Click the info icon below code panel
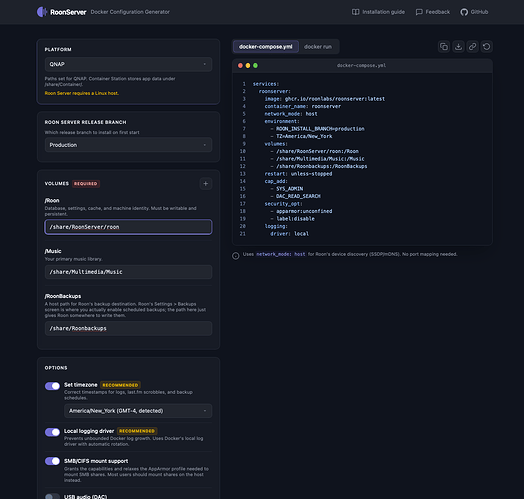This screenshot has width=524, height=499. coord(236,256)
